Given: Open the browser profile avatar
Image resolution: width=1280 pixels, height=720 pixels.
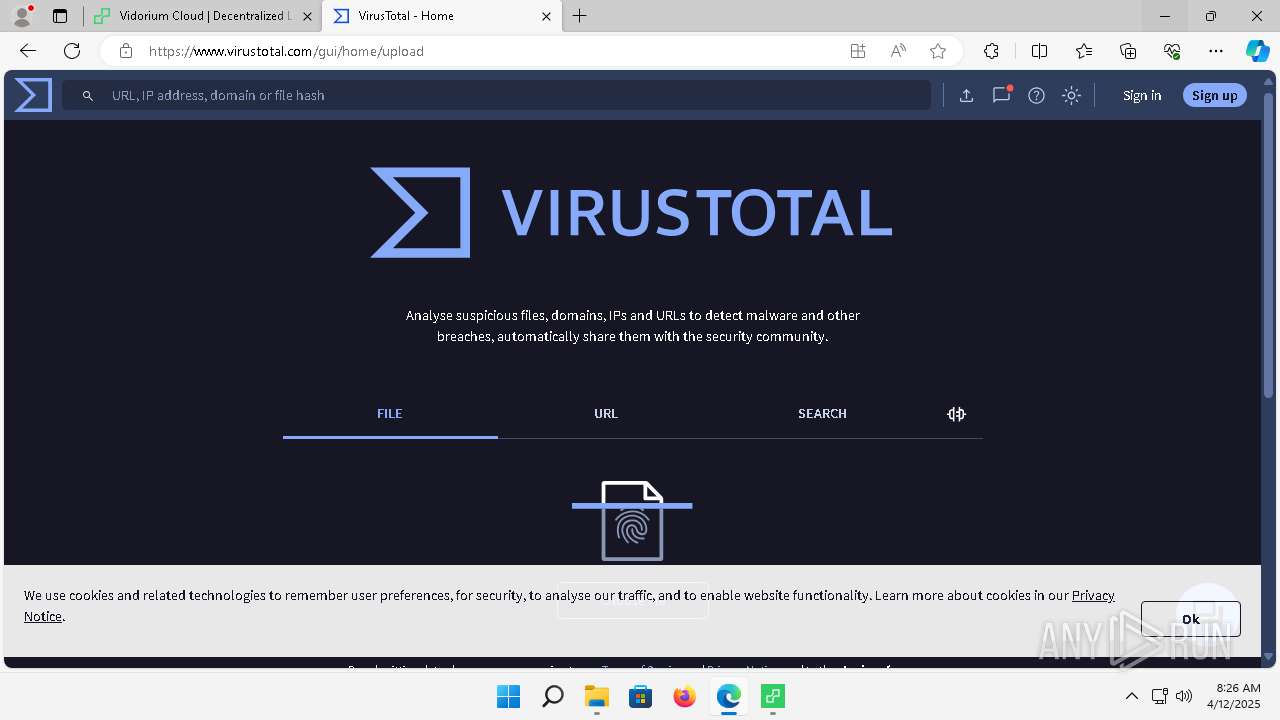Looking at the screenshot, I should 22,16.
